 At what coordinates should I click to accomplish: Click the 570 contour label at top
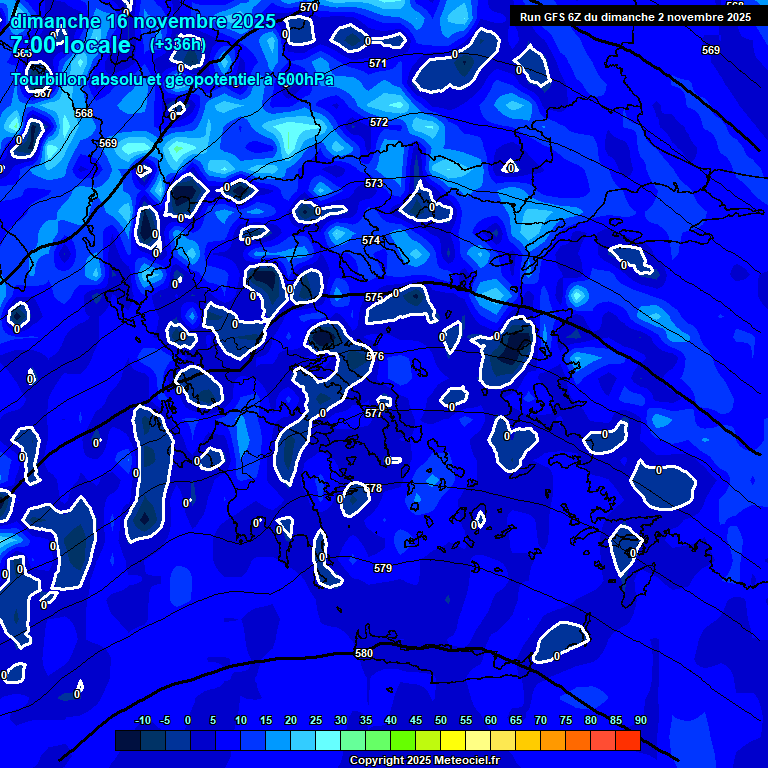pos(309,7)
